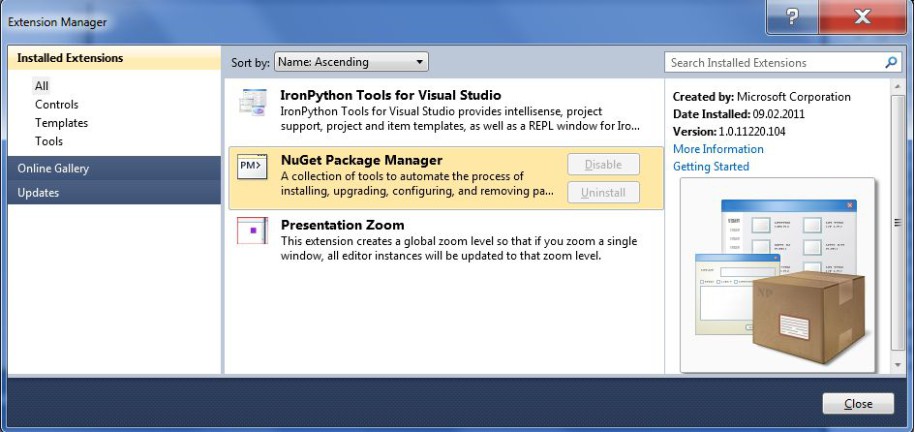Select the Templates category
915x432 pixels.
point(61,123)
